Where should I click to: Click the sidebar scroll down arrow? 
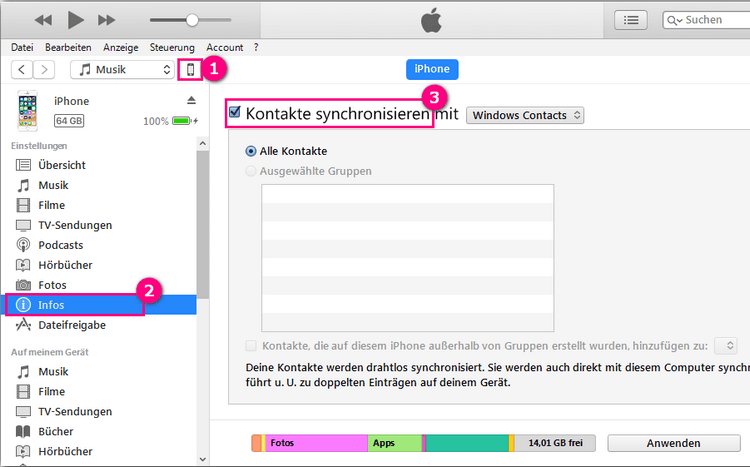(203, 459)
